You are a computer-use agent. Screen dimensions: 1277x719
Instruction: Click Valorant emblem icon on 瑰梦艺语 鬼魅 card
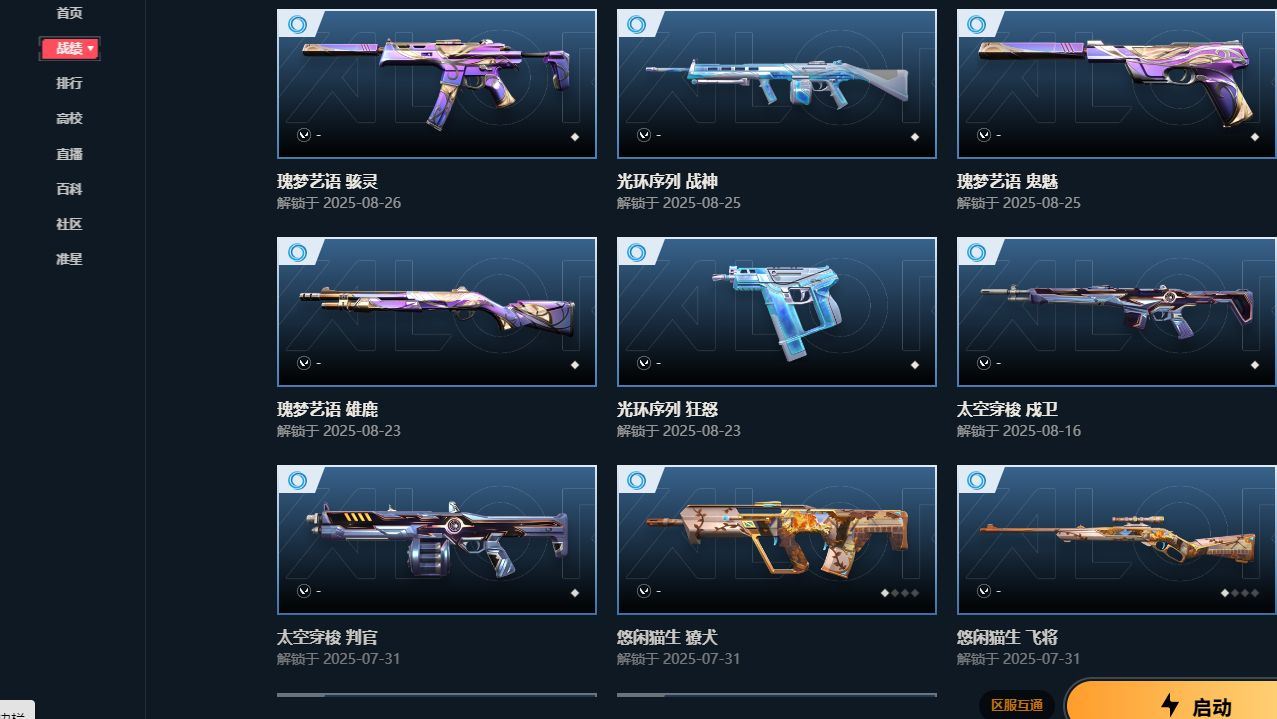pyautogui.click(x=984, y=135)
